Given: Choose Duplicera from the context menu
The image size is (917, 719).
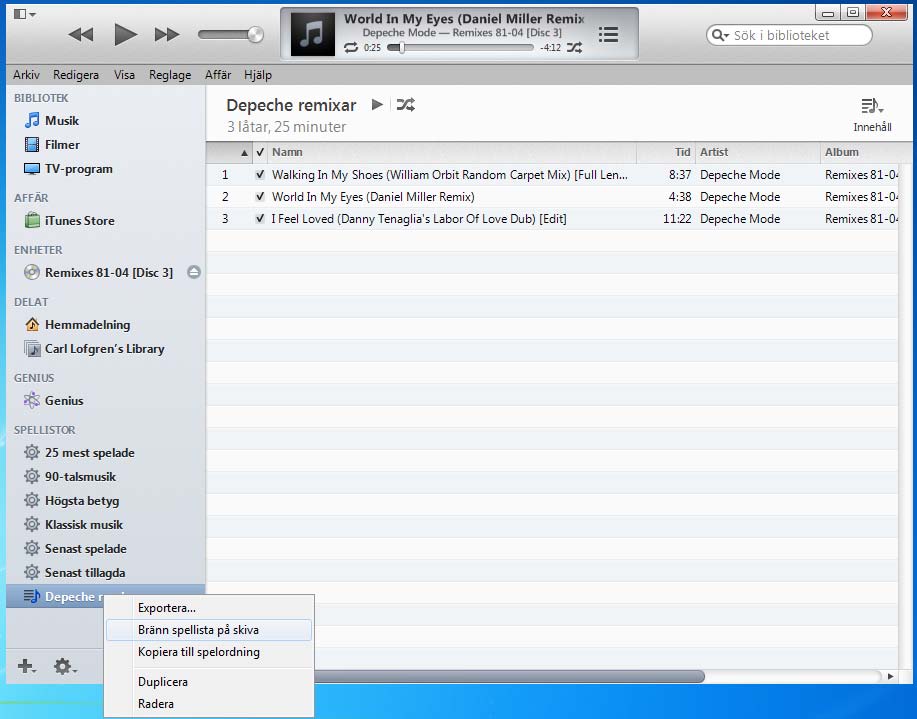Looking at the screenshot, I should 209,682.
